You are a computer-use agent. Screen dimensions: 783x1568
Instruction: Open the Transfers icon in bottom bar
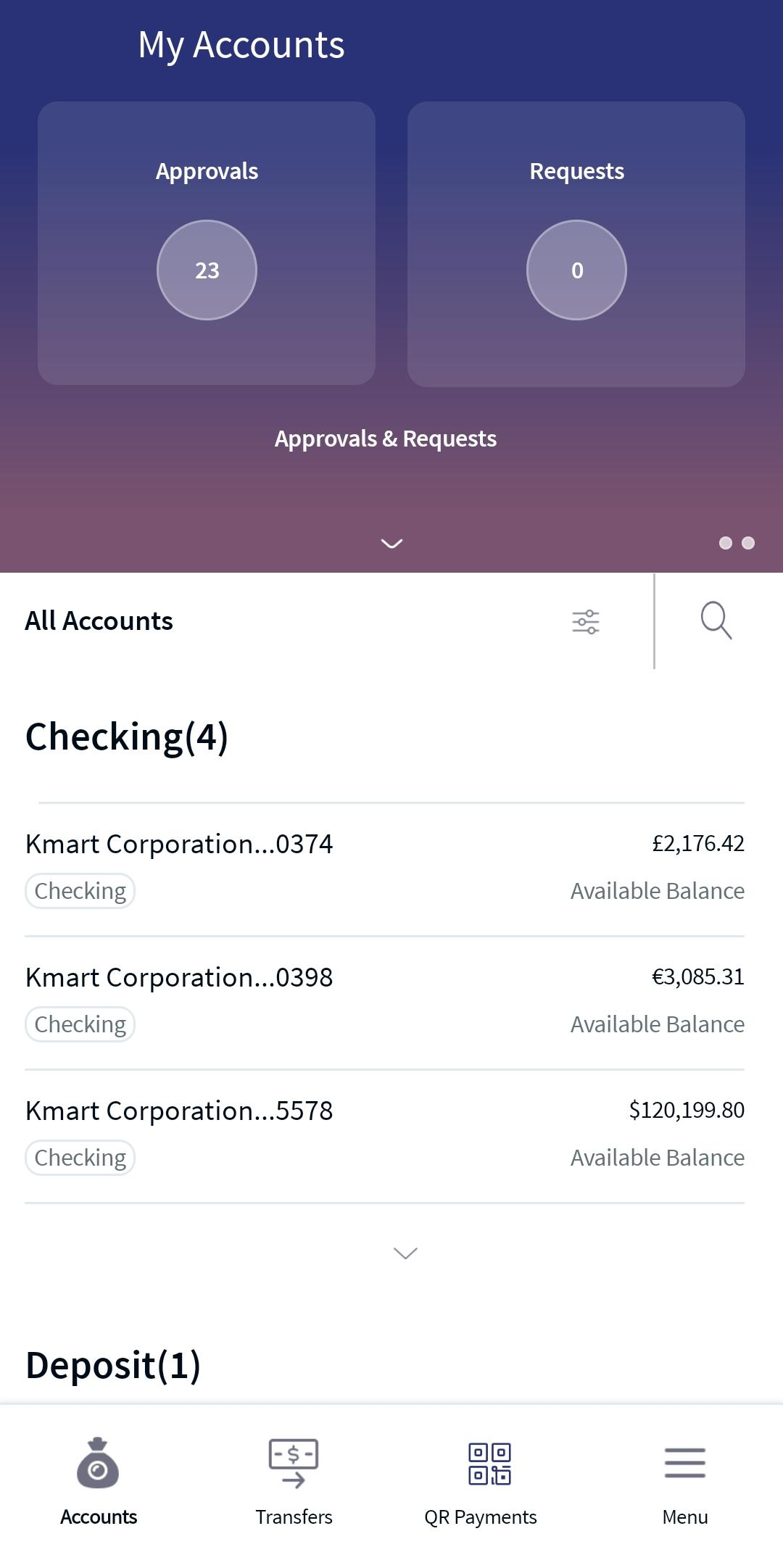(294, 1464)
